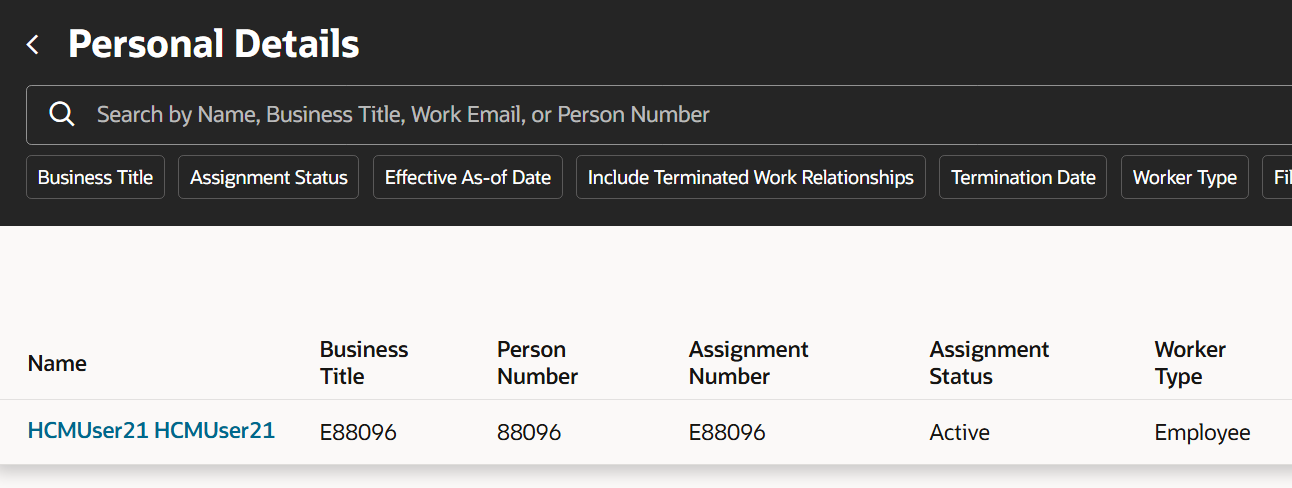
Task: Select the Active status cell
Action: [959, 432]
